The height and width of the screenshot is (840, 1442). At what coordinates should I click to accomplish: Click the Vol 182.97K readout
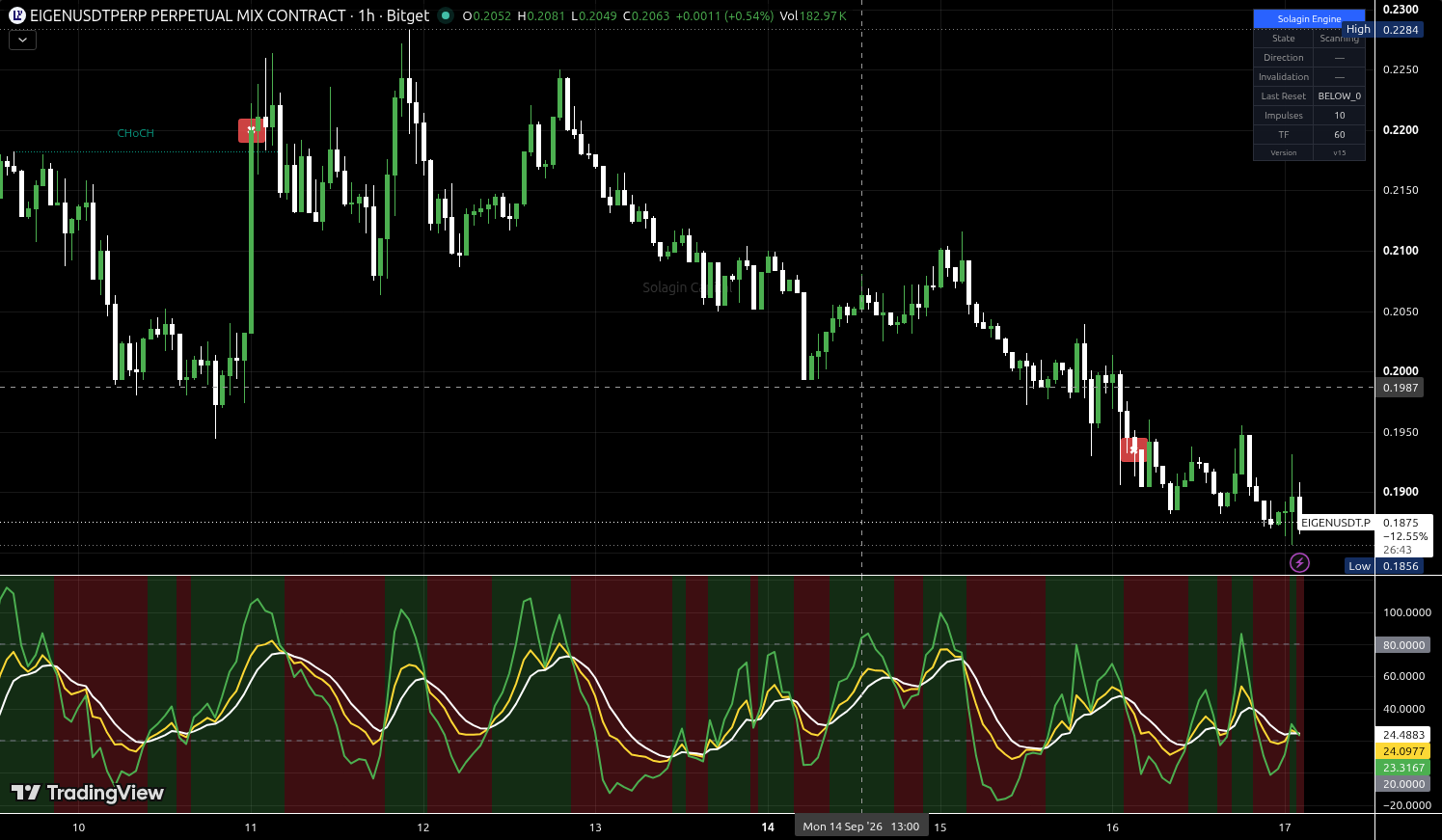pos(813,16)
